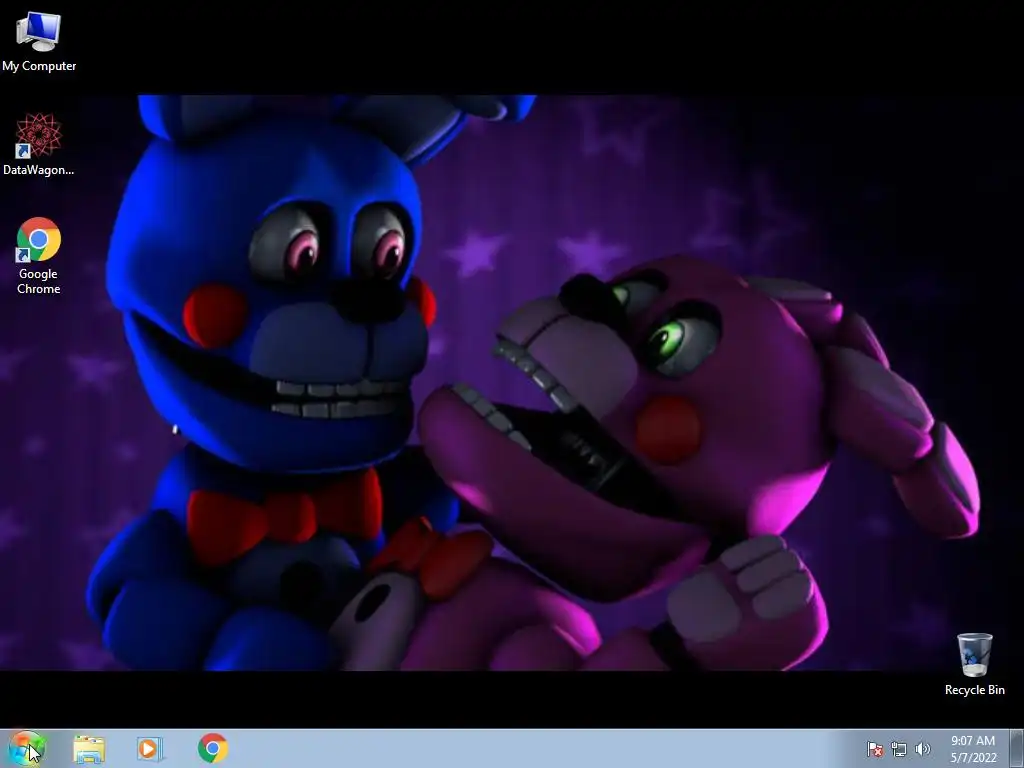The width and height of the screenshot is (1024, 768).
Task: Select the Google Chrome desktop shortcut
Action: [x=39, y=256]
